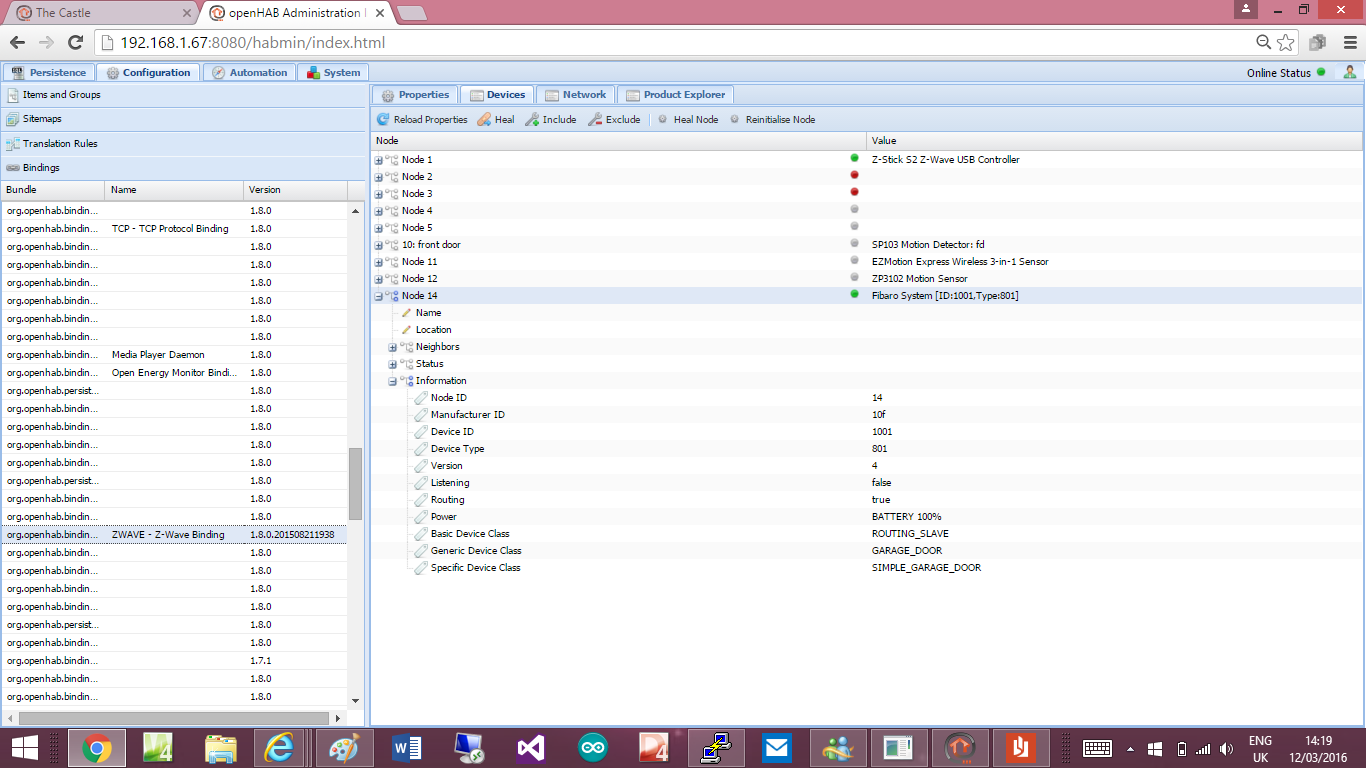Image resolution: width=1366 pixels, height=768 pixels.
Task: Click the bindings list vertical scrollbar thumb
Action: (x=355, y=484)
